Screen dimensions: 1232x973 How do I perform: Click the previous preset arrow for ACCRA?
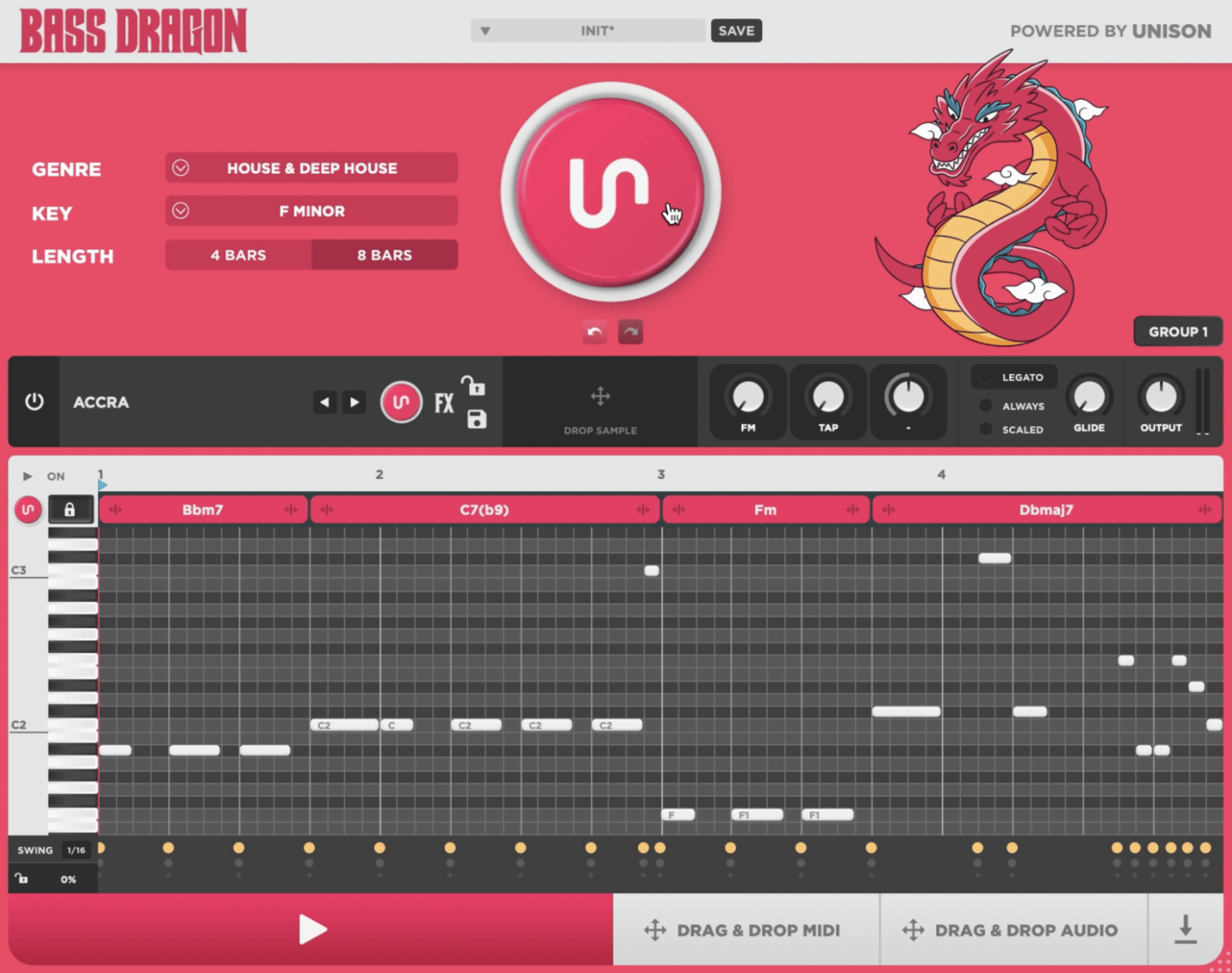[x=324, y=402]
